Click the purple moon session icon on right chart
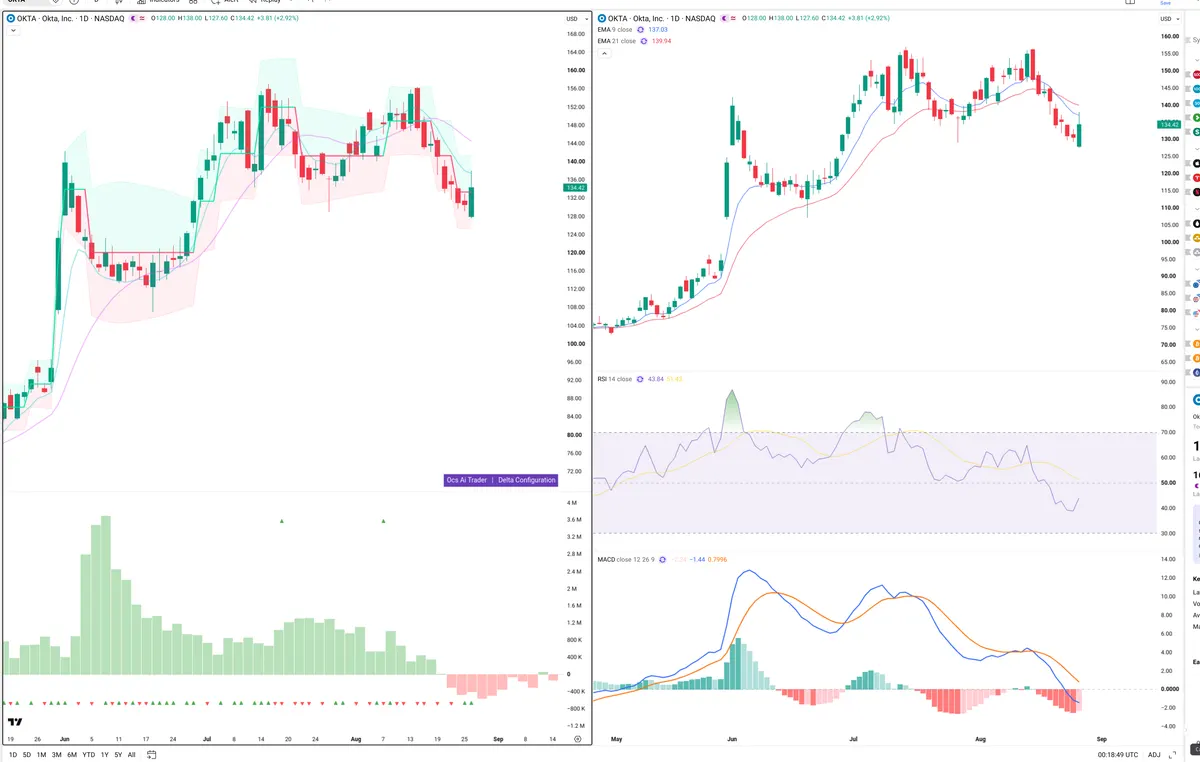Viewport: 1200px width, 762px height. pyautogui.click(x=725, y=19)
